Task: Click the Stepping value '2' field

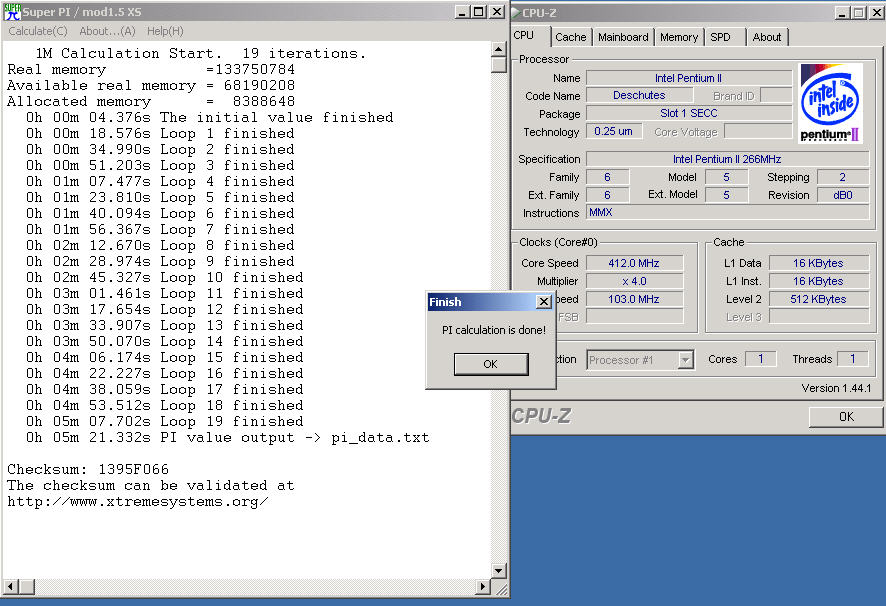Action: (843, 177)
